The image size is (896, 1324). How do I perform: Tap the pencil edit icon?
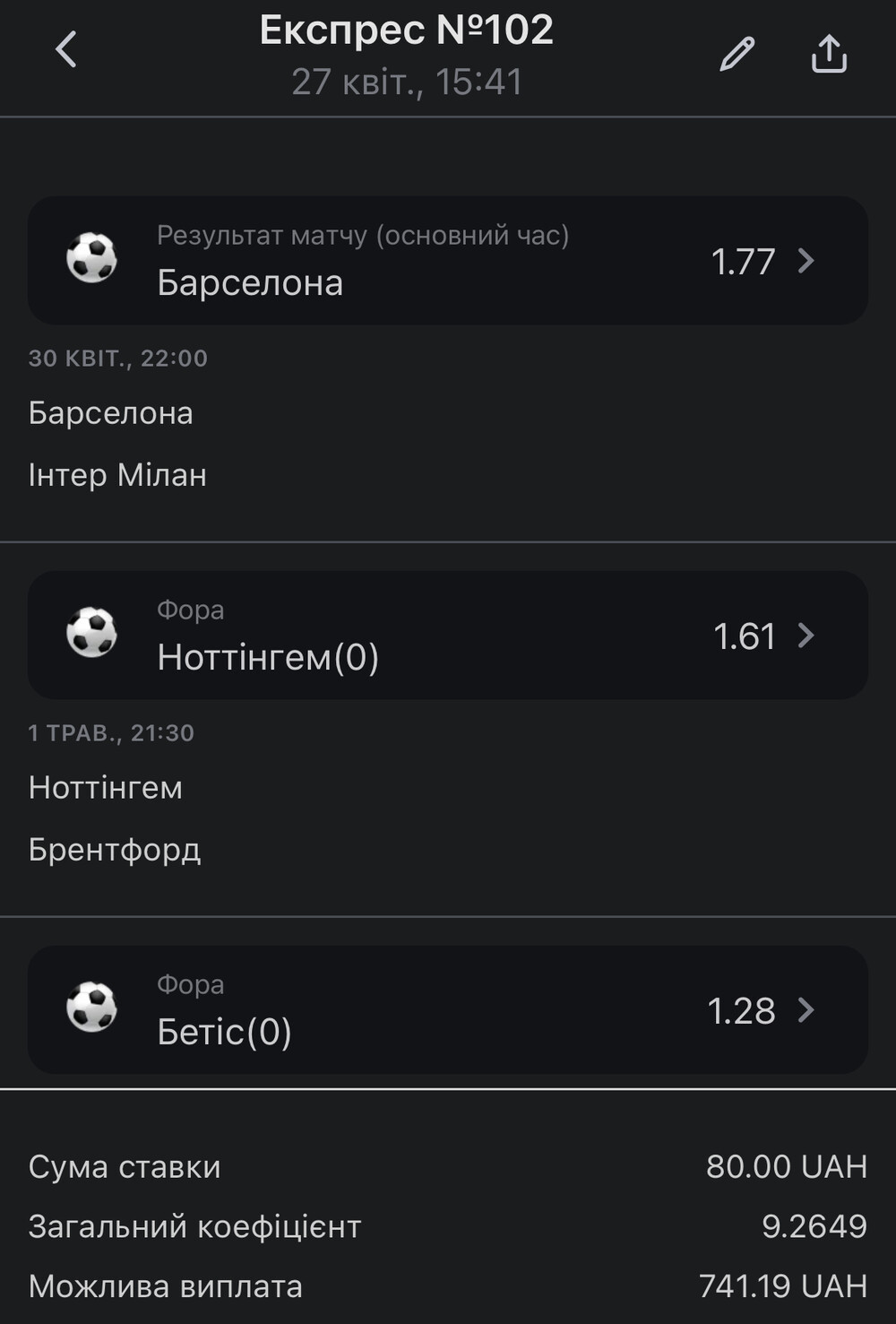tap(737, 54)
